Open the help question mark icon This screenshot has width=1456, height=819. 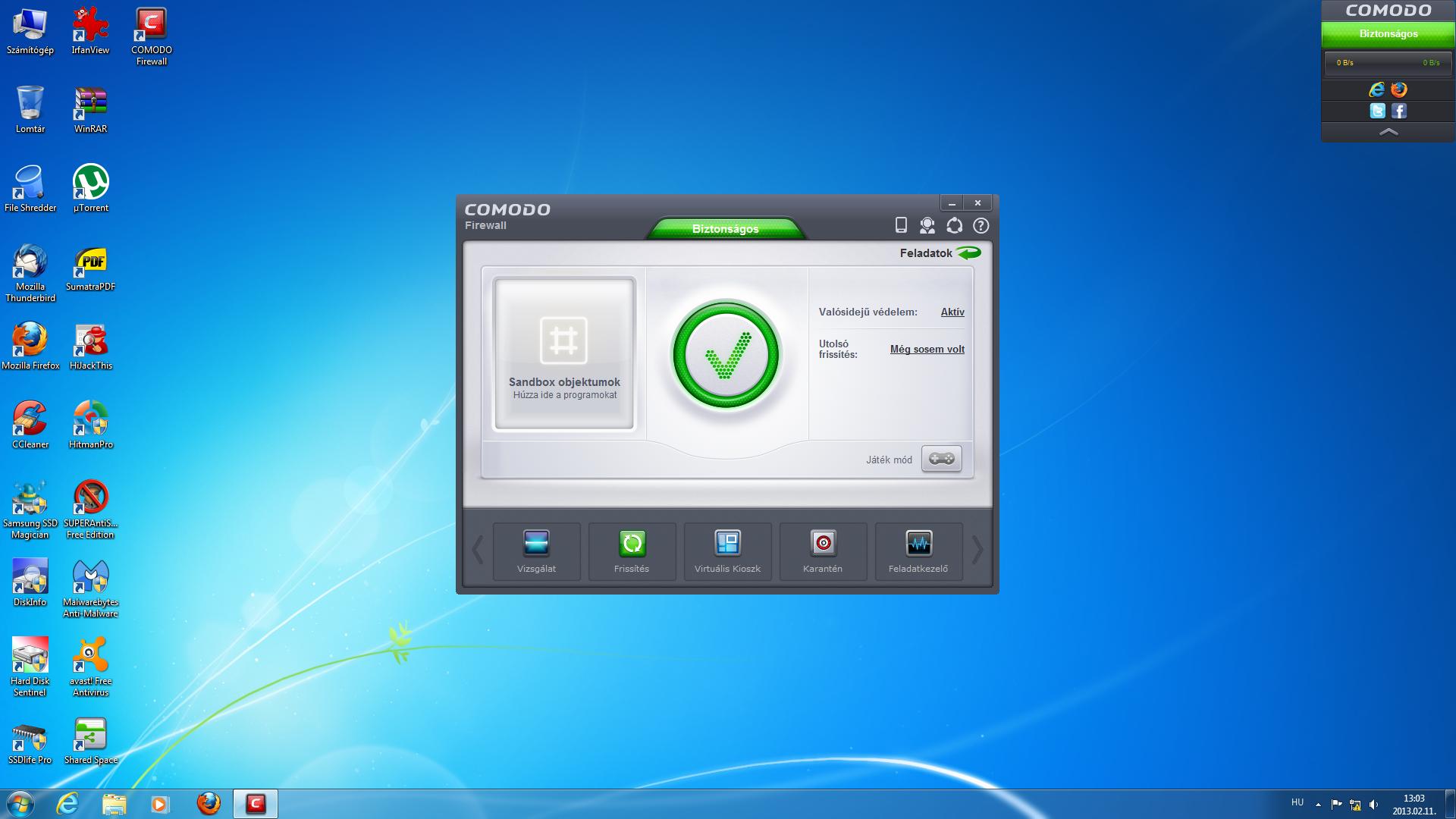(981, 225)
